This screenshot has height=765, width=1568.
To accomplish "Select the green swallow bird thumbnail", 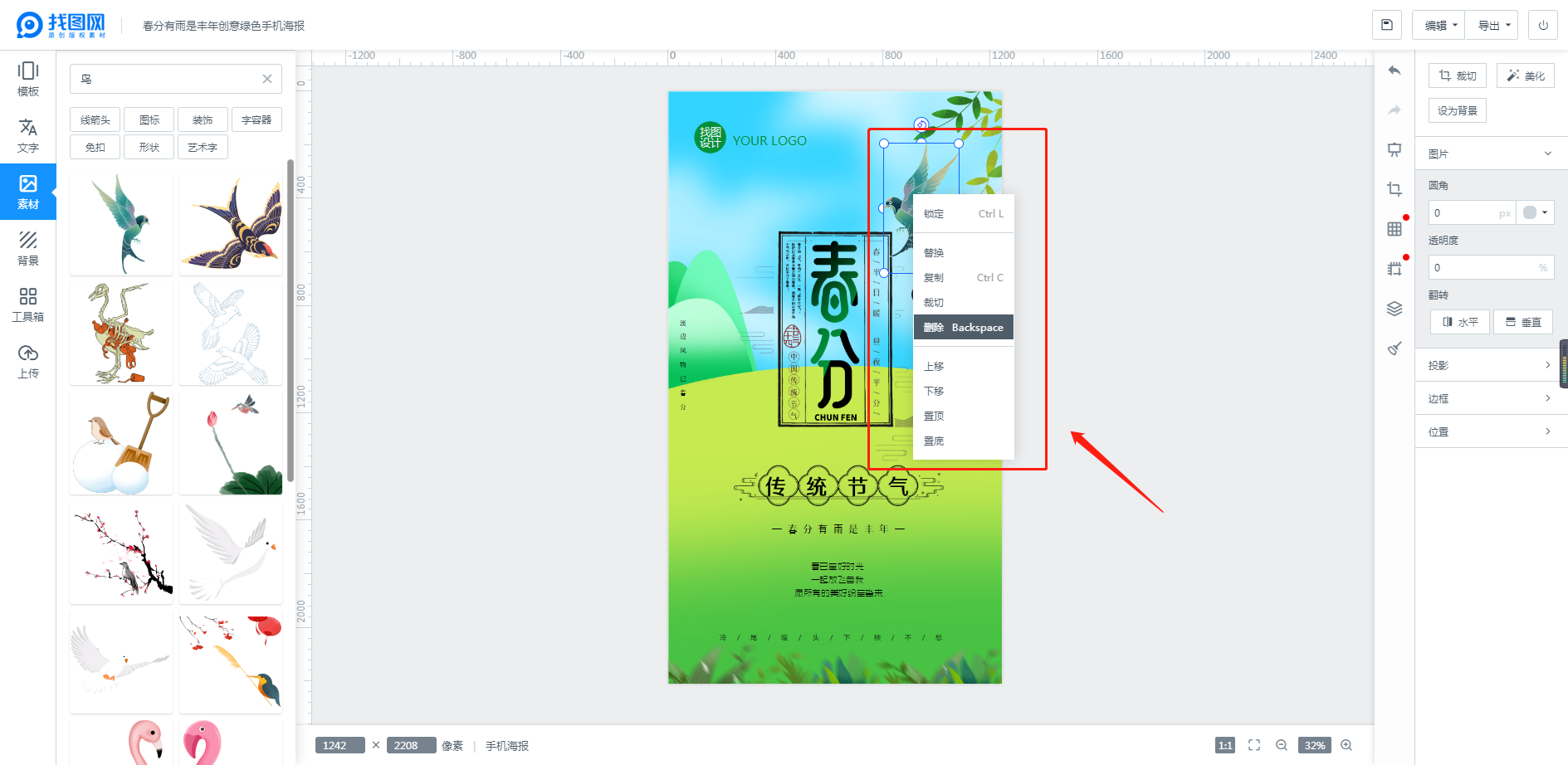I will [121, 224].
